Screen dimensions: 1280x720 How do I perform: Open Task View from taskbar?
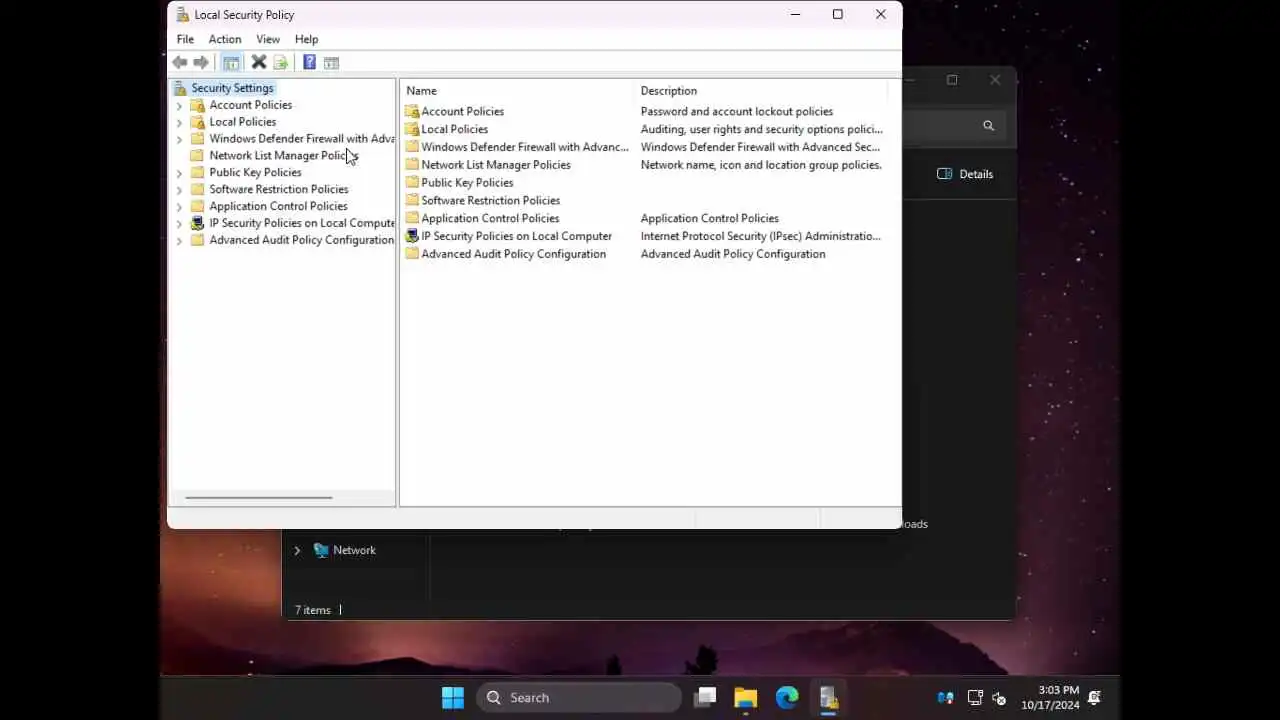[x=705, y=697]
